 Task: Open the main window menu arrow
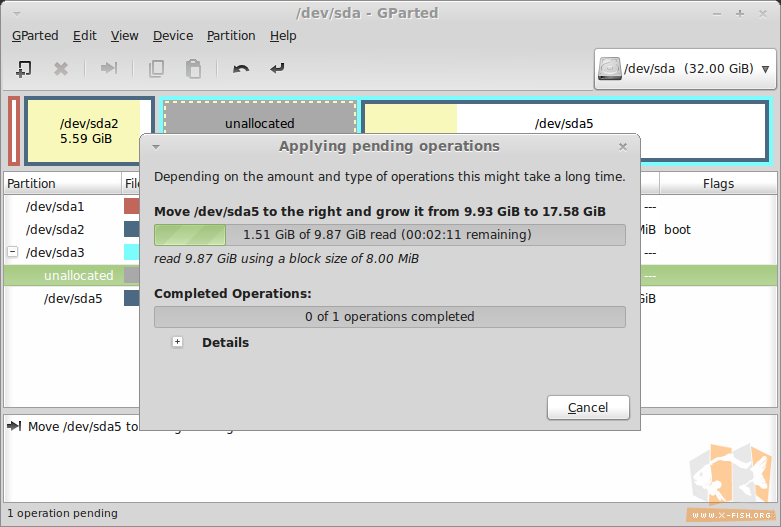click(x=17, y=13)
